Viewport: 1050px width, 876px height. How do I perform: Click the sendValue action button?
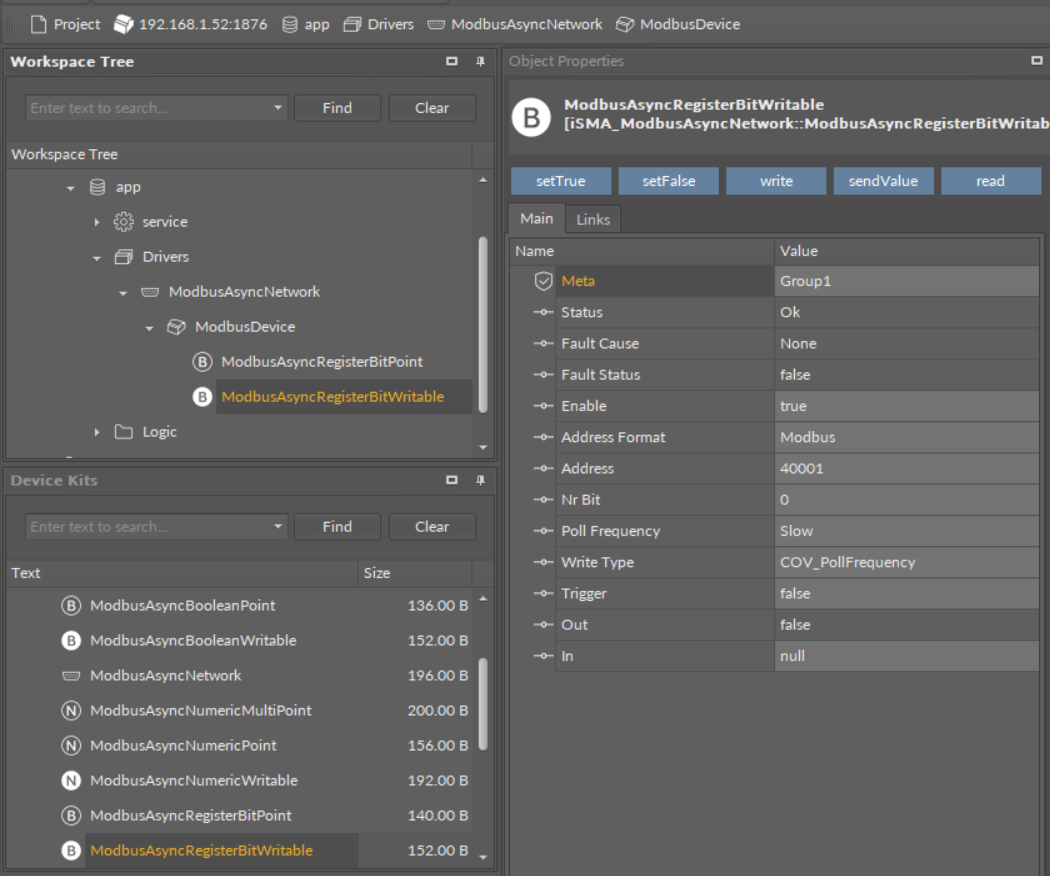pyautogui.click(x=883, y=181)
